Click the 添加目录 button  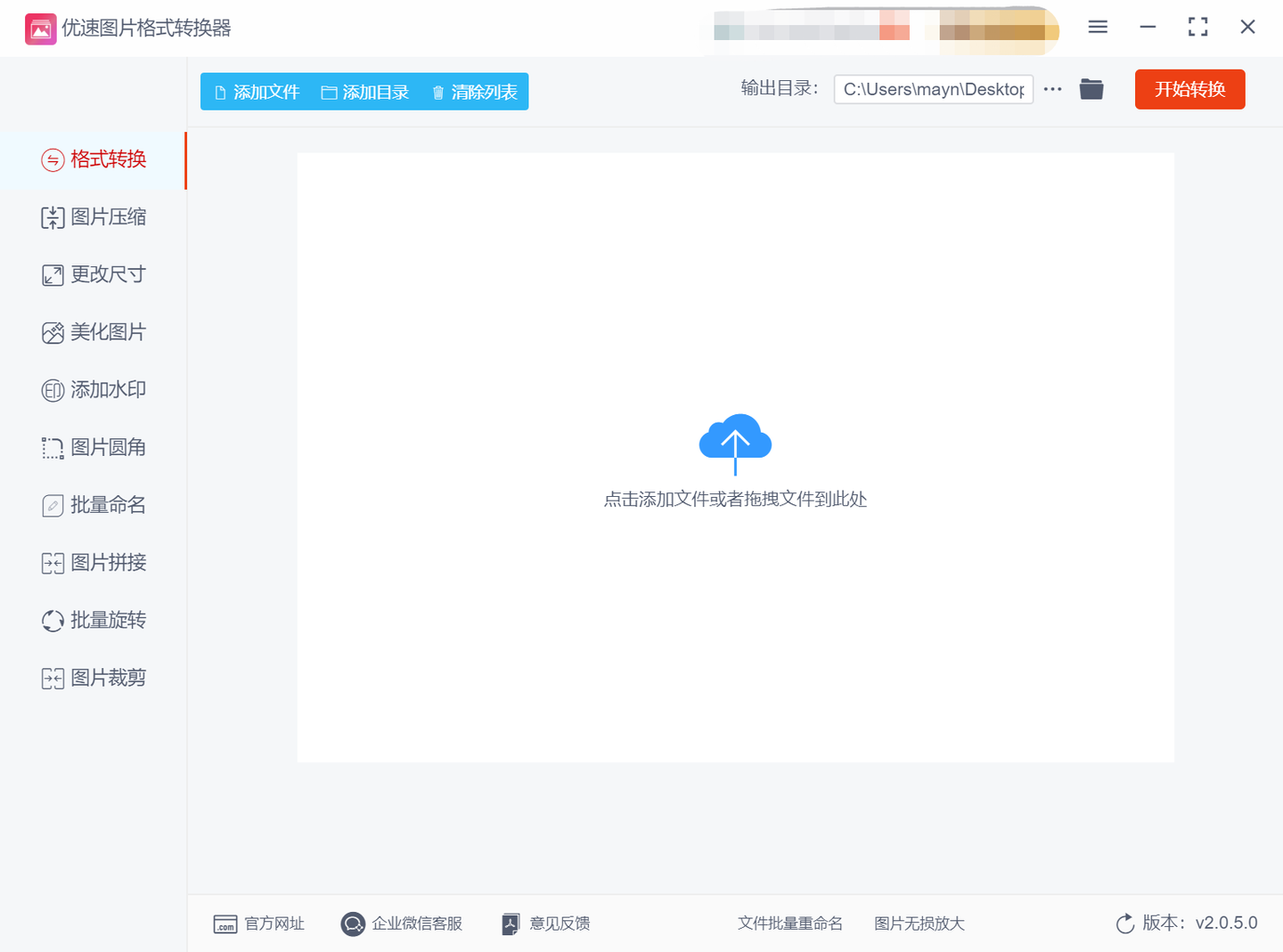(364, 93)
